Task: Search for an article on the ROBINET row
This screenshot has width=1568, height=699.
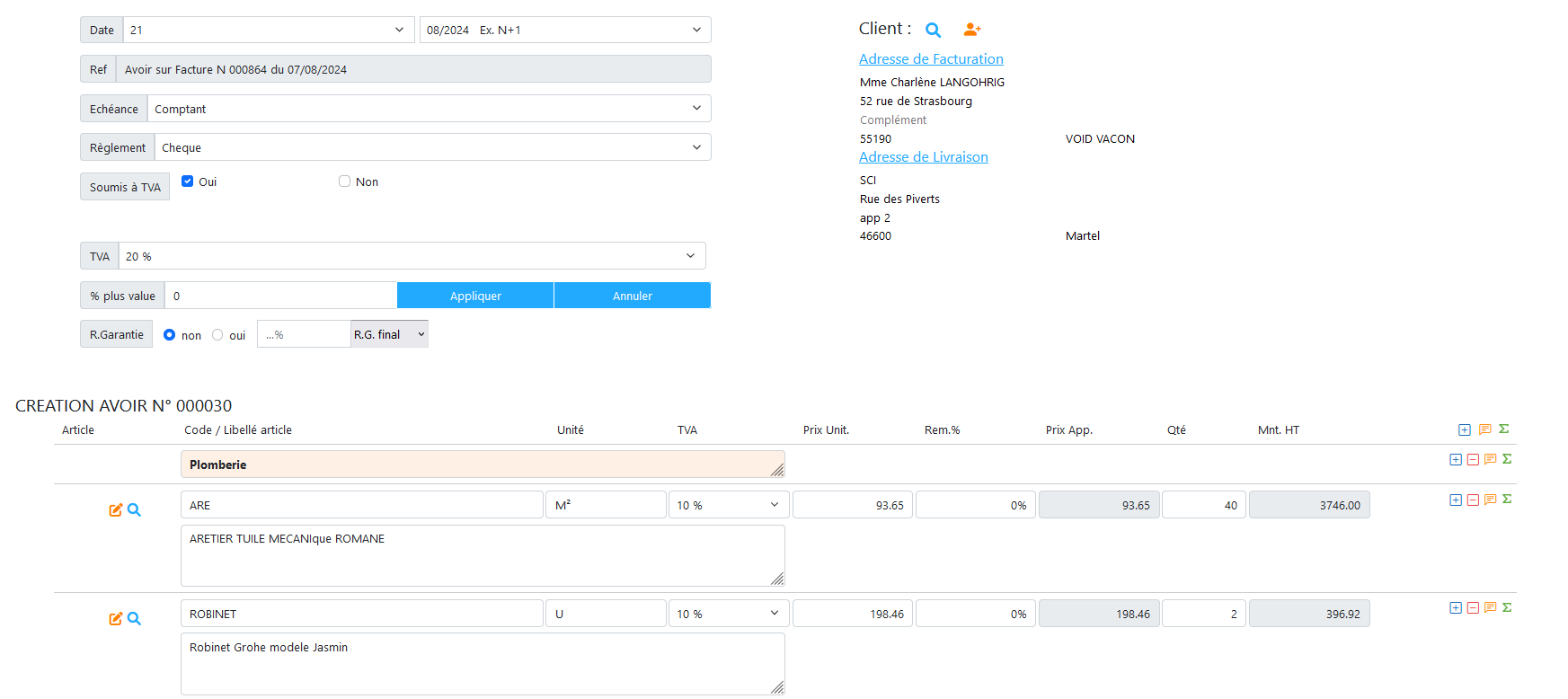Action: click(x=134, y=619)
